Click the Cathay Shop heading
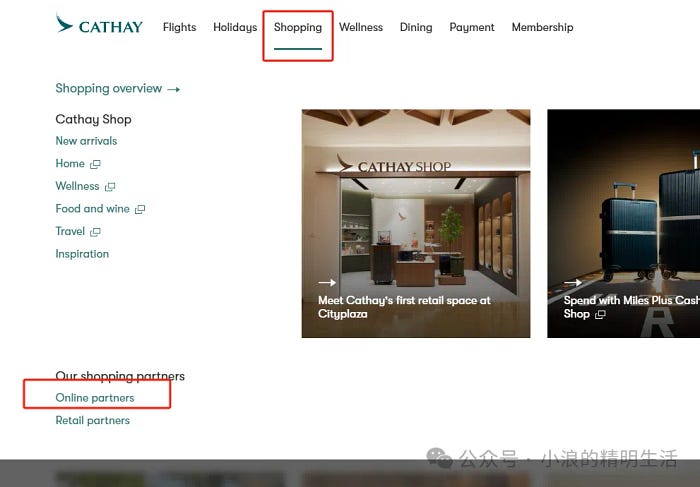700x487 pixels. click(93, 119)
